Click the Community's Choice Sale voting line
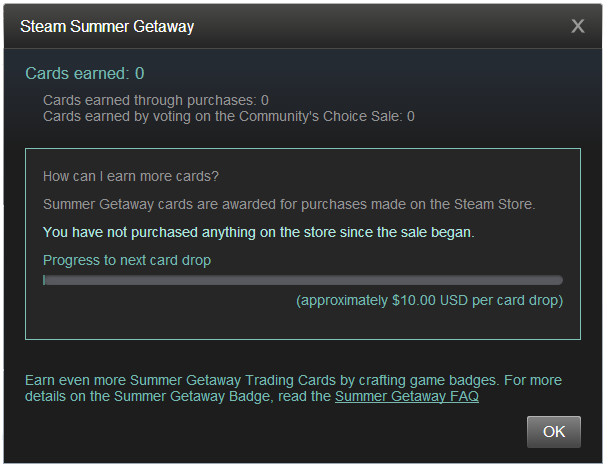Image resolution: width=606 pixels, height=468 pixels. (228, 116)
